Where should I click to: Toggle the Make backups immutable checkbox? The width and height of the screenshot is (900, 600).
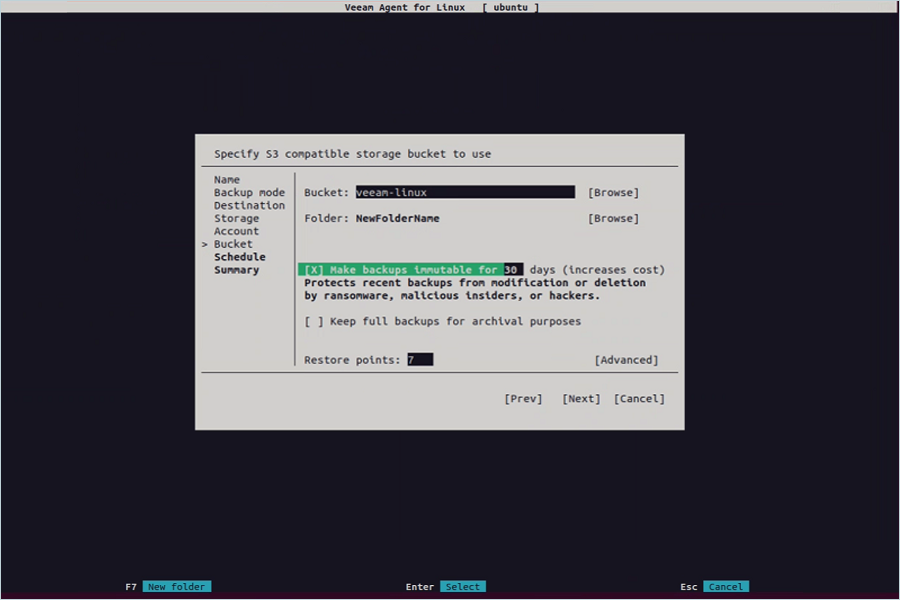[x=314, y=270]
